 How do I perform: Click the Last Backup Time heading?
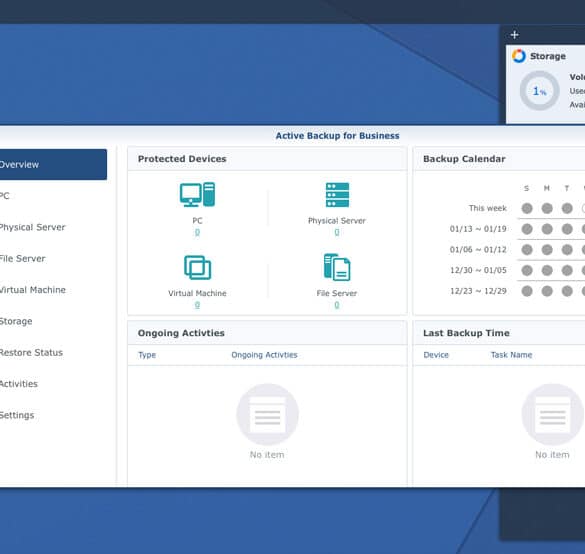[x=466, y=333]
